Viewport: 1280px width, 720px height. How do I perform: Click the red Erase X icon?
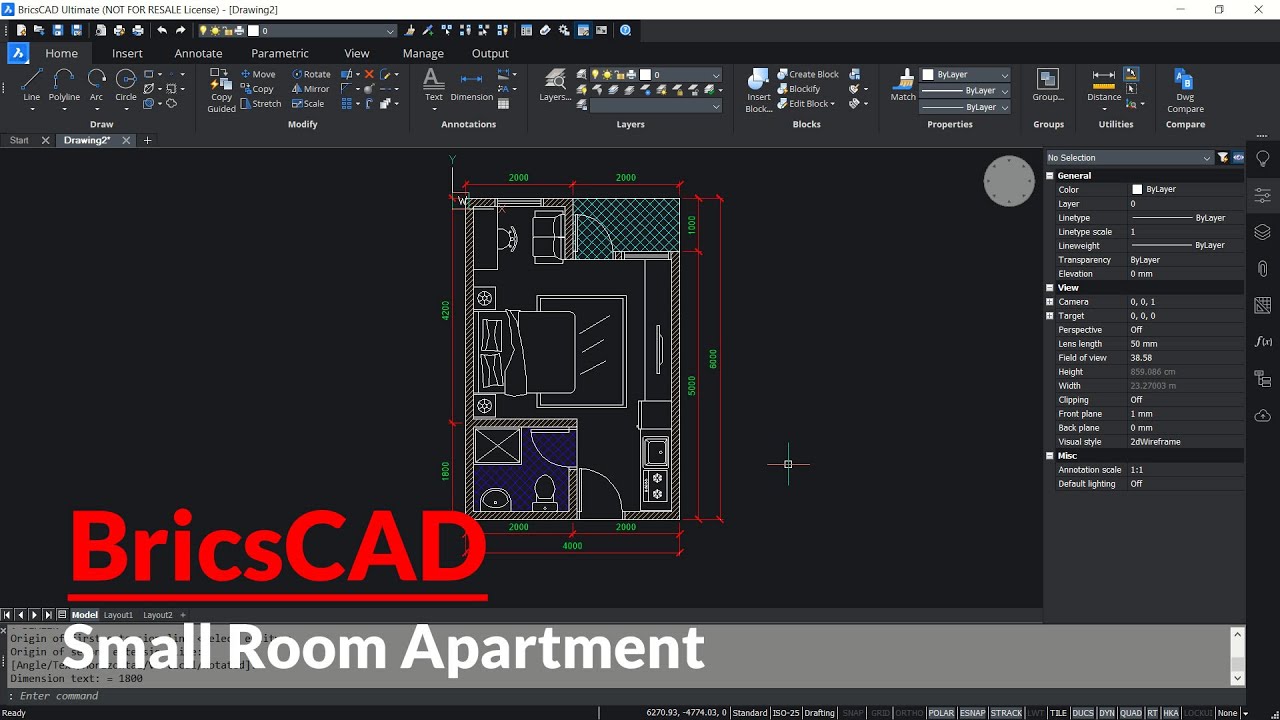tap(369, 74)
